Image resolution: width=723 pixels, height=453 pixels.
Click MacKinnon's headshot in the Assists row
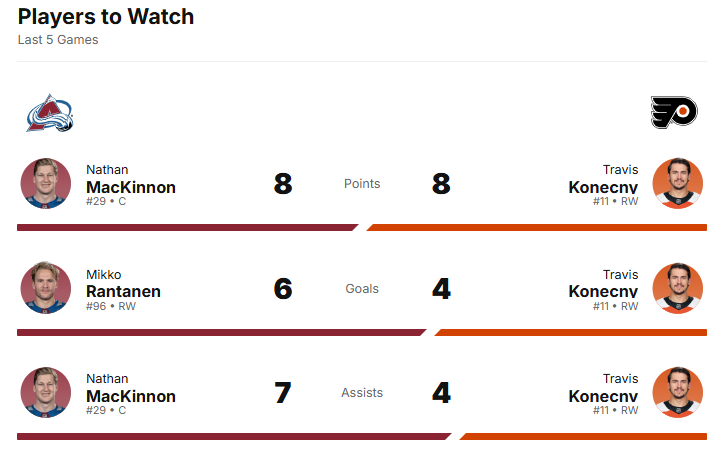pyautogui.click(x=46, y=392)
